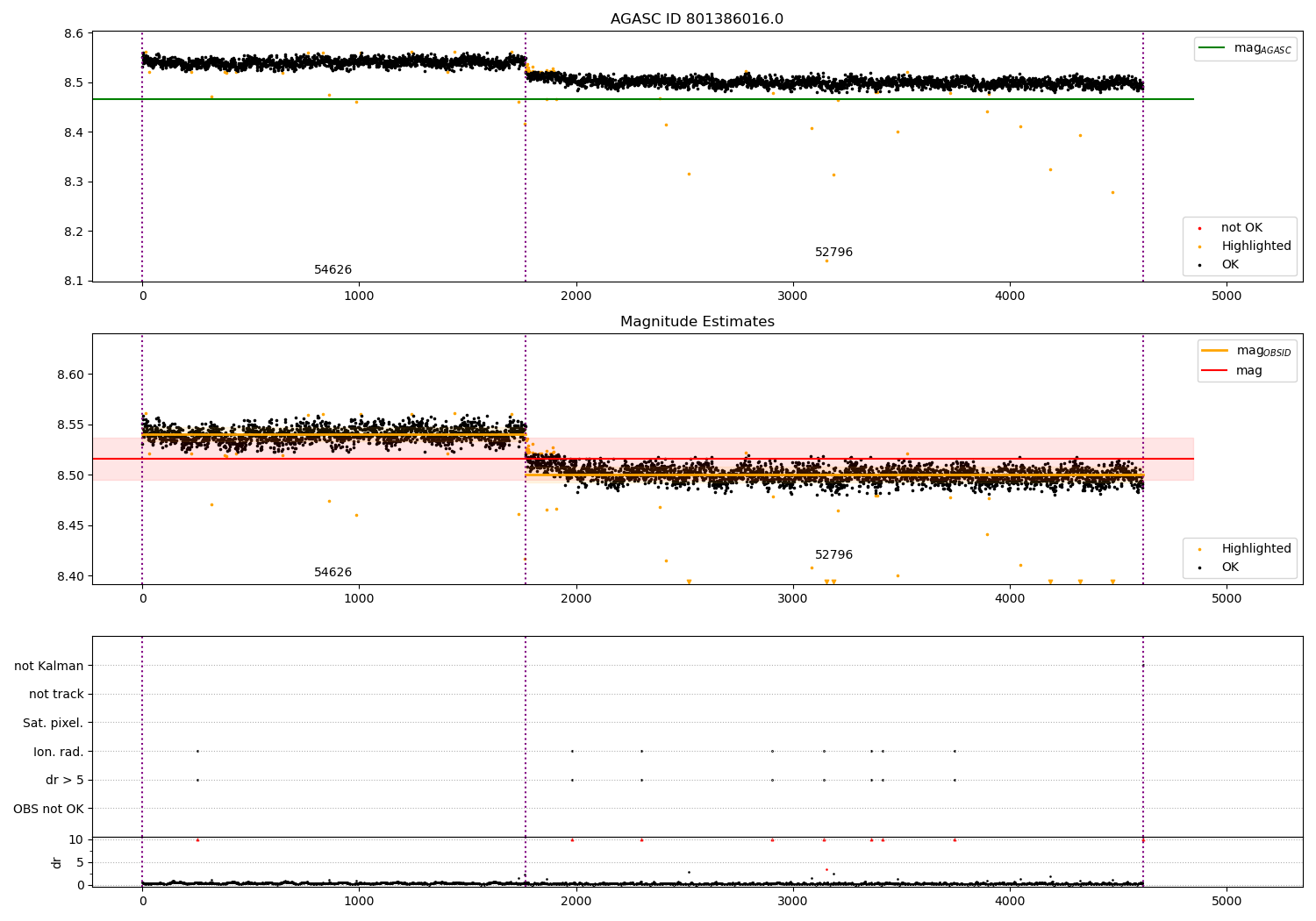Screen dimensions: 1316x921
Task: Click the "Sat. pixel." row label
Action: click(x=53, y=723)
